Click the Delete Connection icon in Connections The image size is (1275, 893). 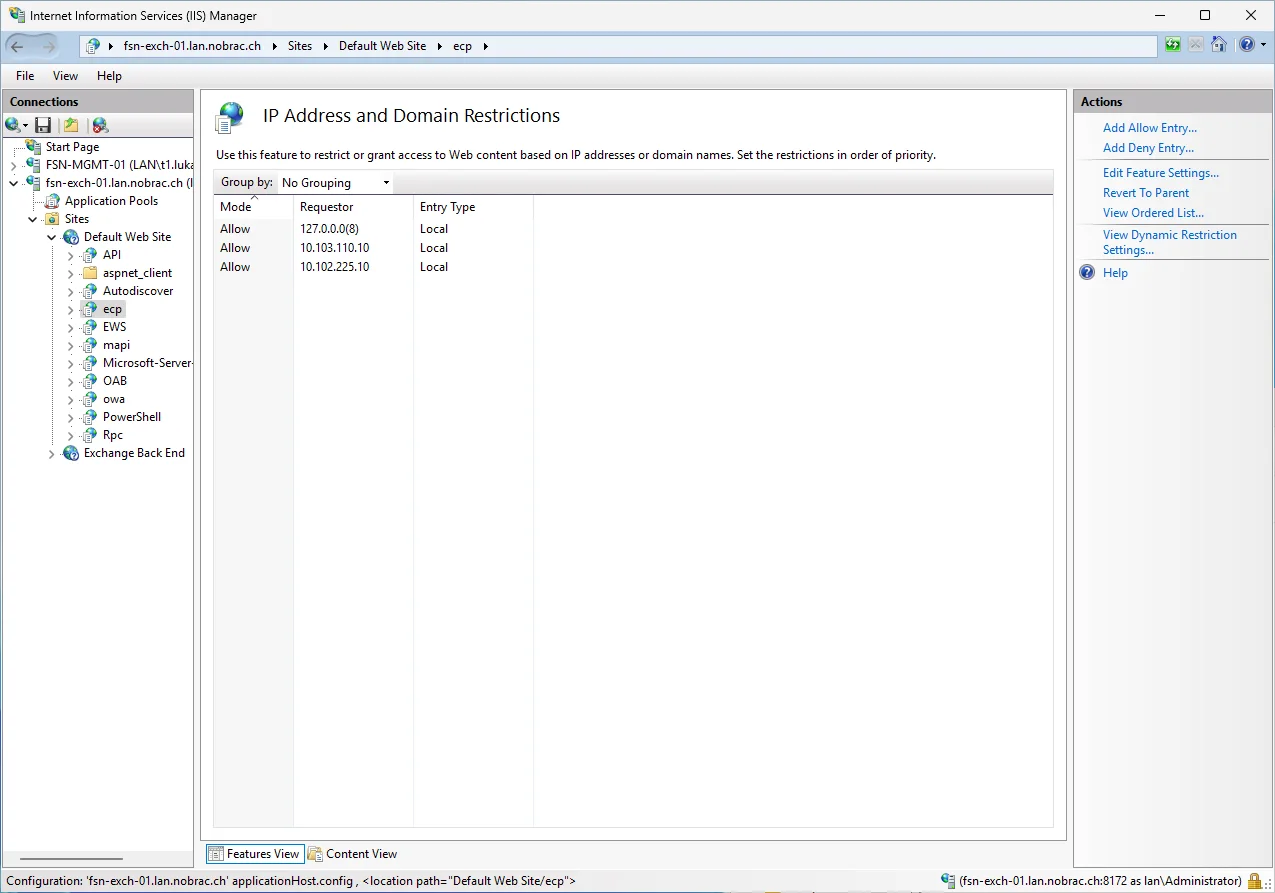[x=100, y=125]
